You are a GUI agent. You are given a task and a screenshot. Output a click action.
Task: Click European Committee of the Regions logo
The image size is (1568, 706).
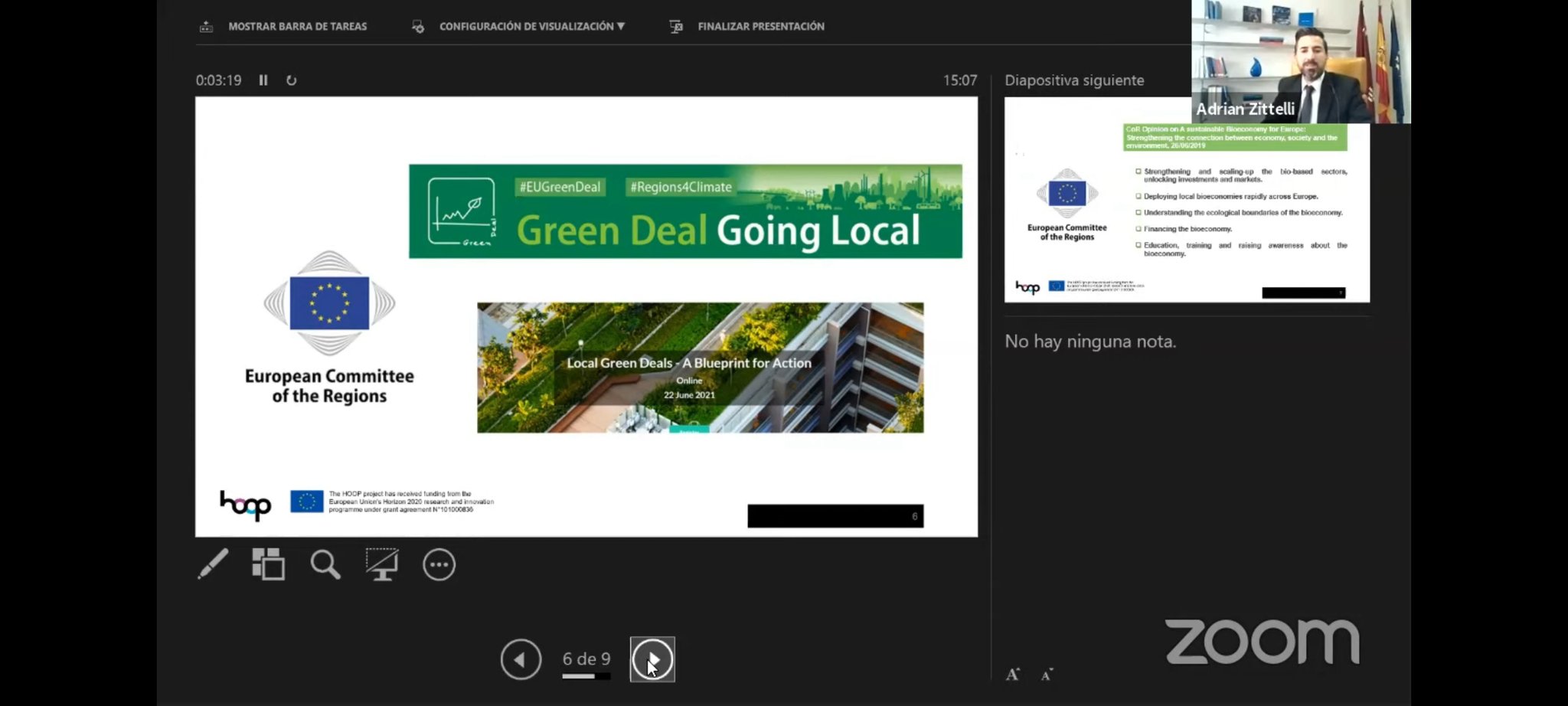[329, 328]
